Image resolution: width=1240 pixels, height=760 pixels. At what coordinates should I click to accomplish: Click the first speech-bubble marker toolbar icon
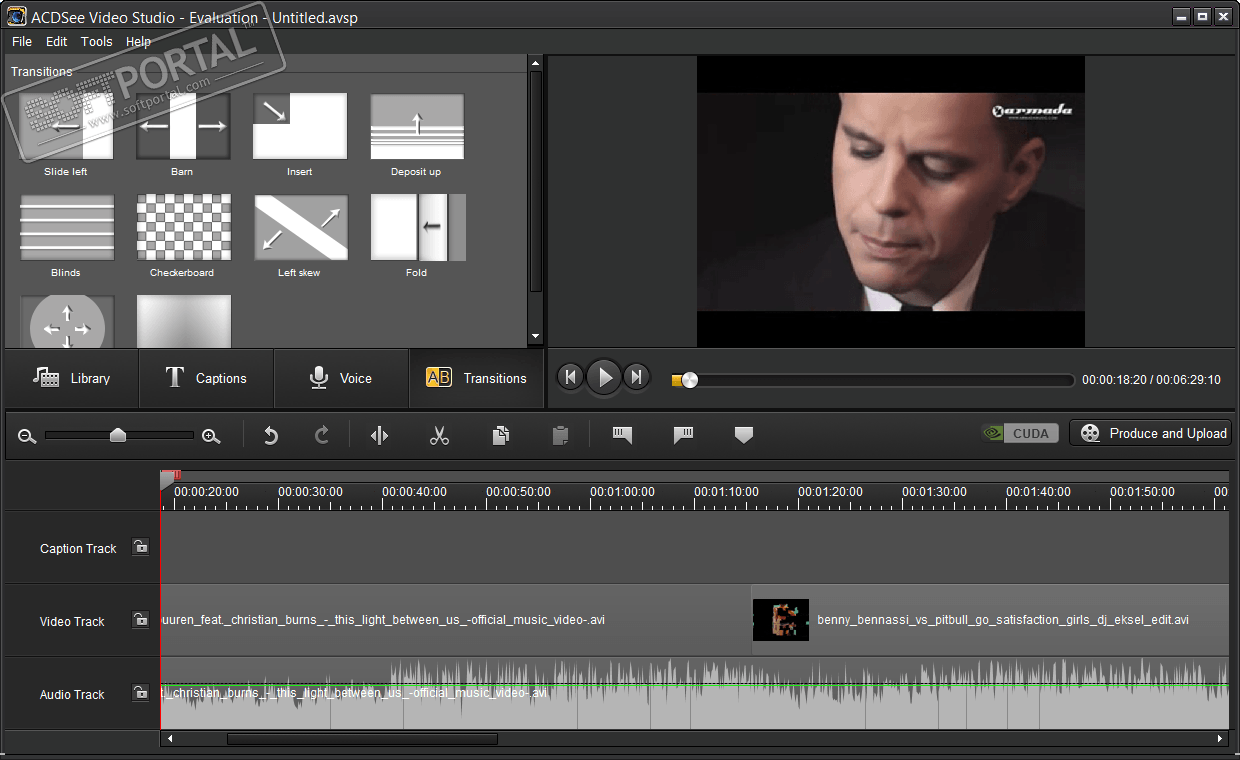(622, 435)
